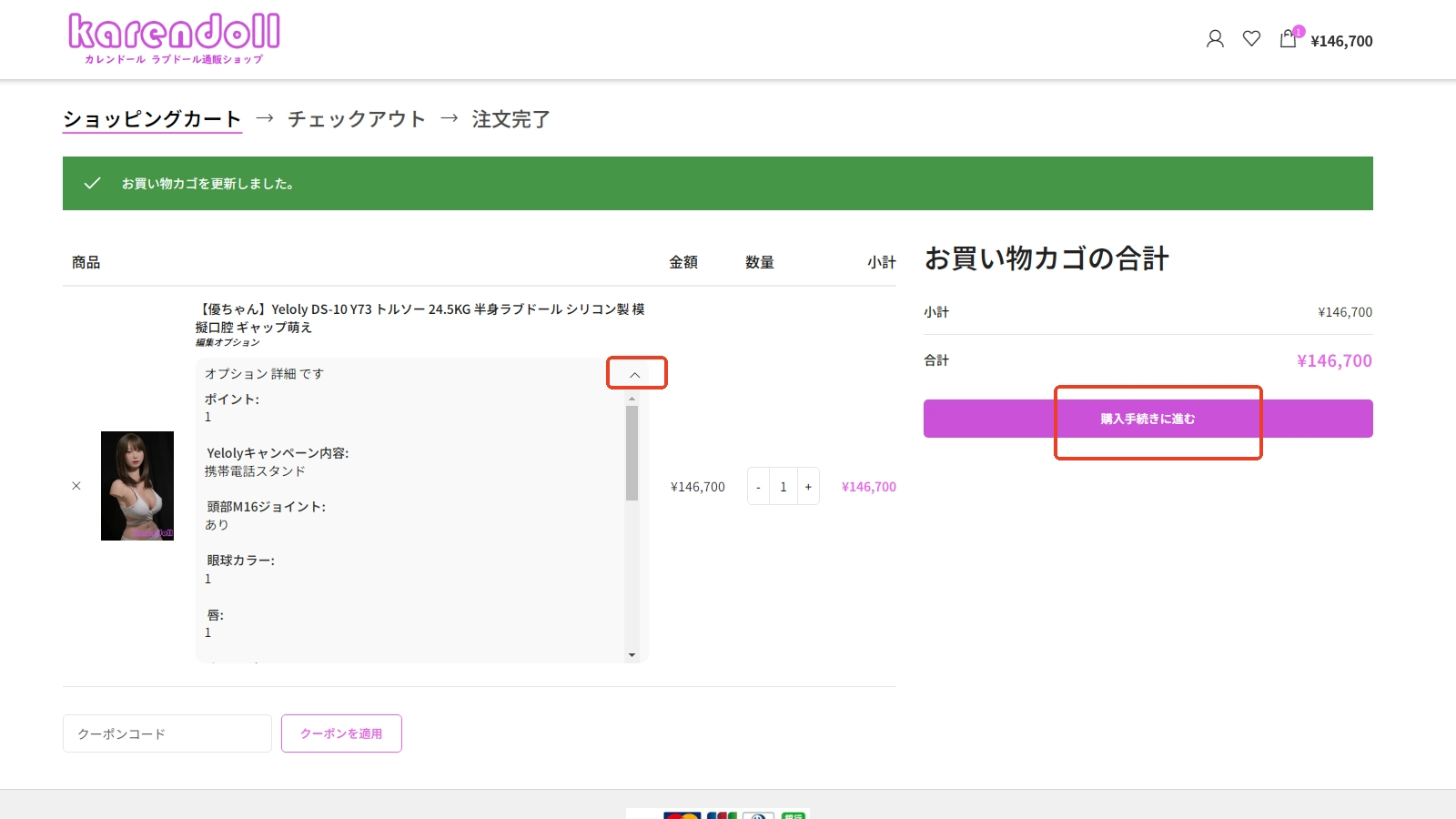
Task: Click the item row subtotal ¥146,700 in pink
Action: (869, 487)
